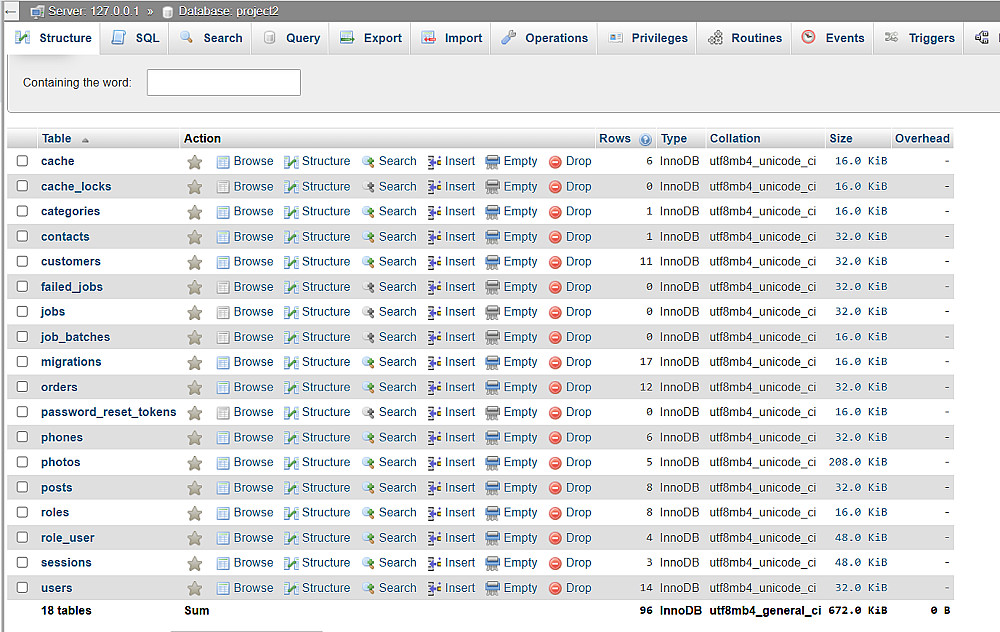Open the customers table link
This screenshot has height=632, width=1000.
click(71, 261)
